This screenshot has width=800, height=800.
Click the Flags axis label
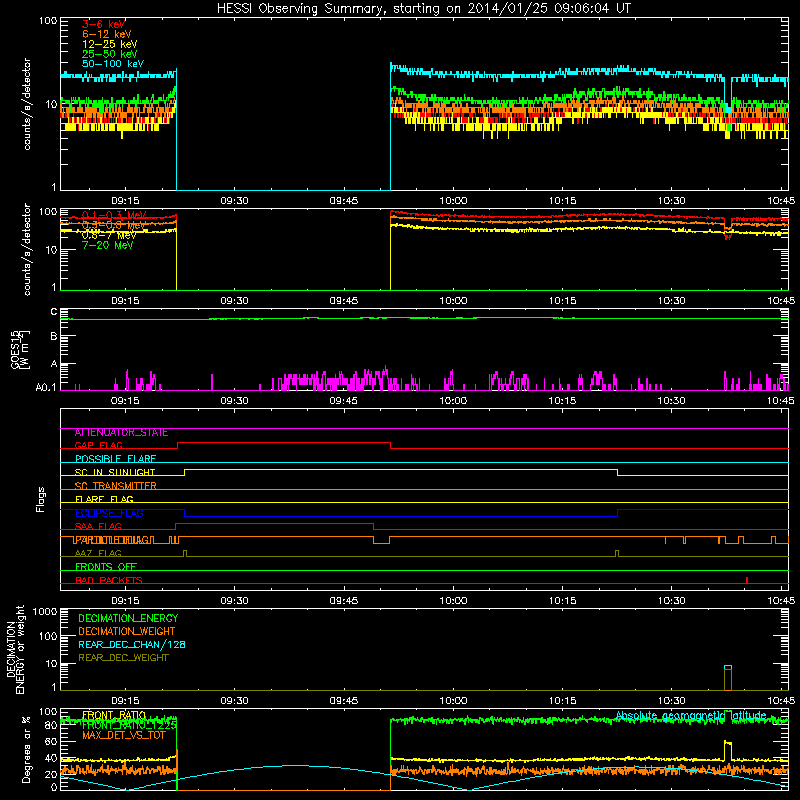(41, 499)
